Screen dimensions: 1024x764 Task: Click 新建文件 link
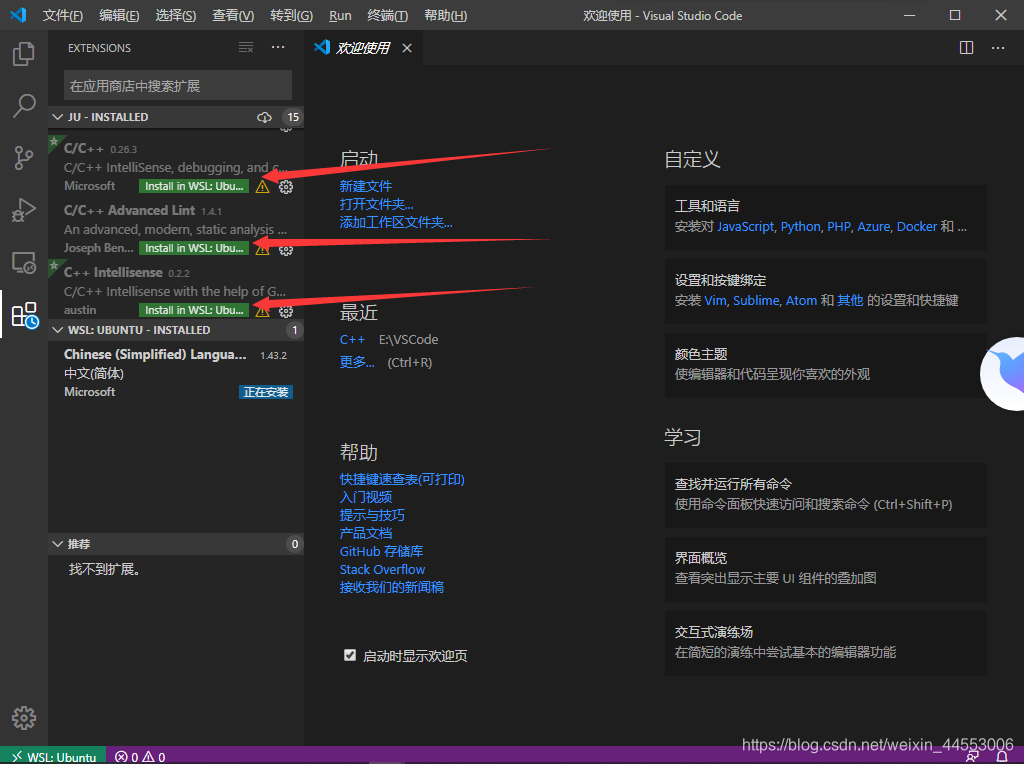(366, 186)
